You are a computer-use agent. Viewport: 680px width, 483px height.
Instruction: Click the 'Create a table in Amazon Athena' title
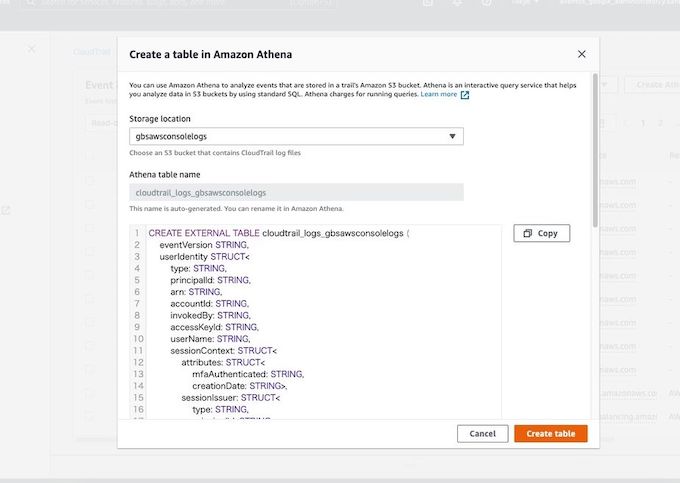(x=210, y=54)
